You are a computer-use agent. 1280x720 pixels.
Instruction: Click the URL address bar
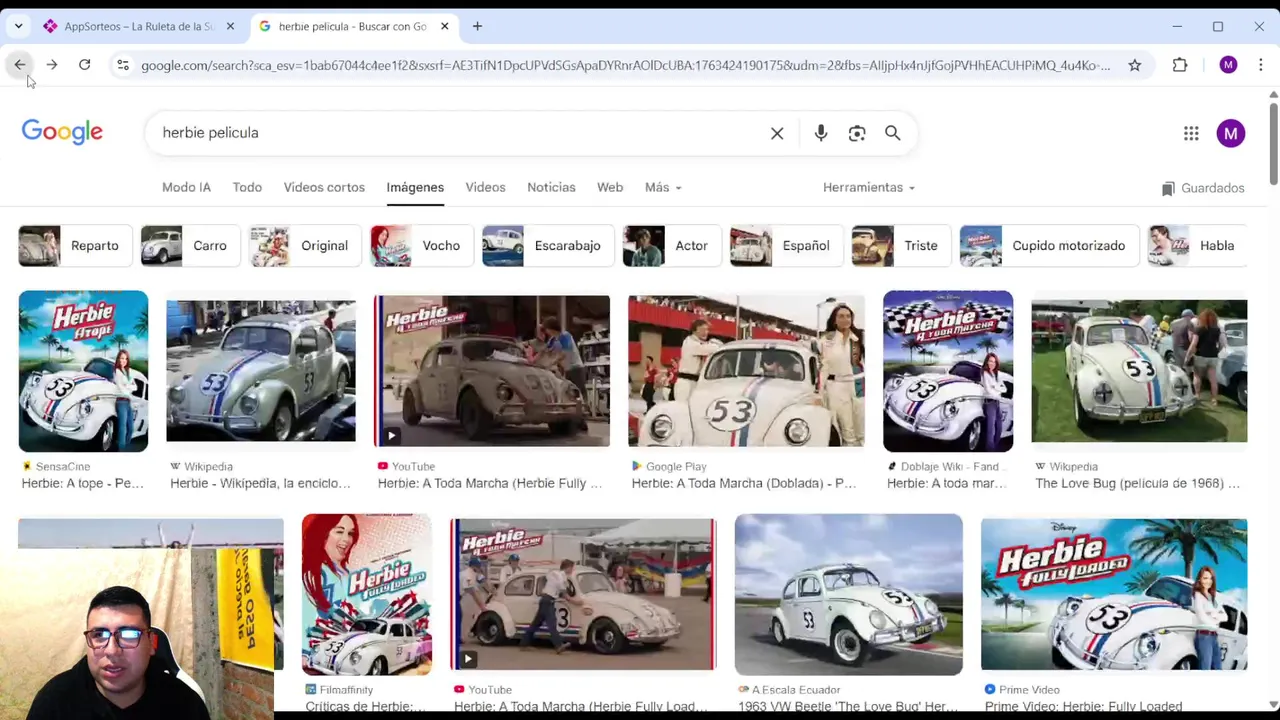pyautogui.click(x=625, y=65)
